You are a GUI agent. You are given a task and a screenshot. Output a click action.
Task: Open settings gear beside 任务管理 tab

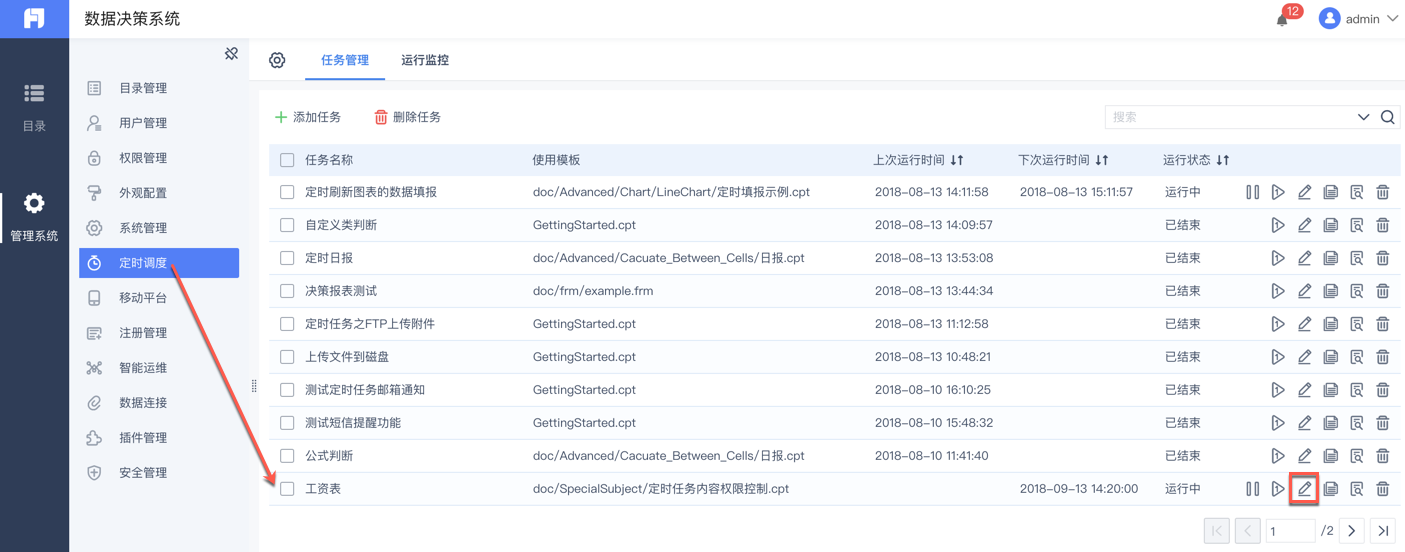(x=277, y=60)
